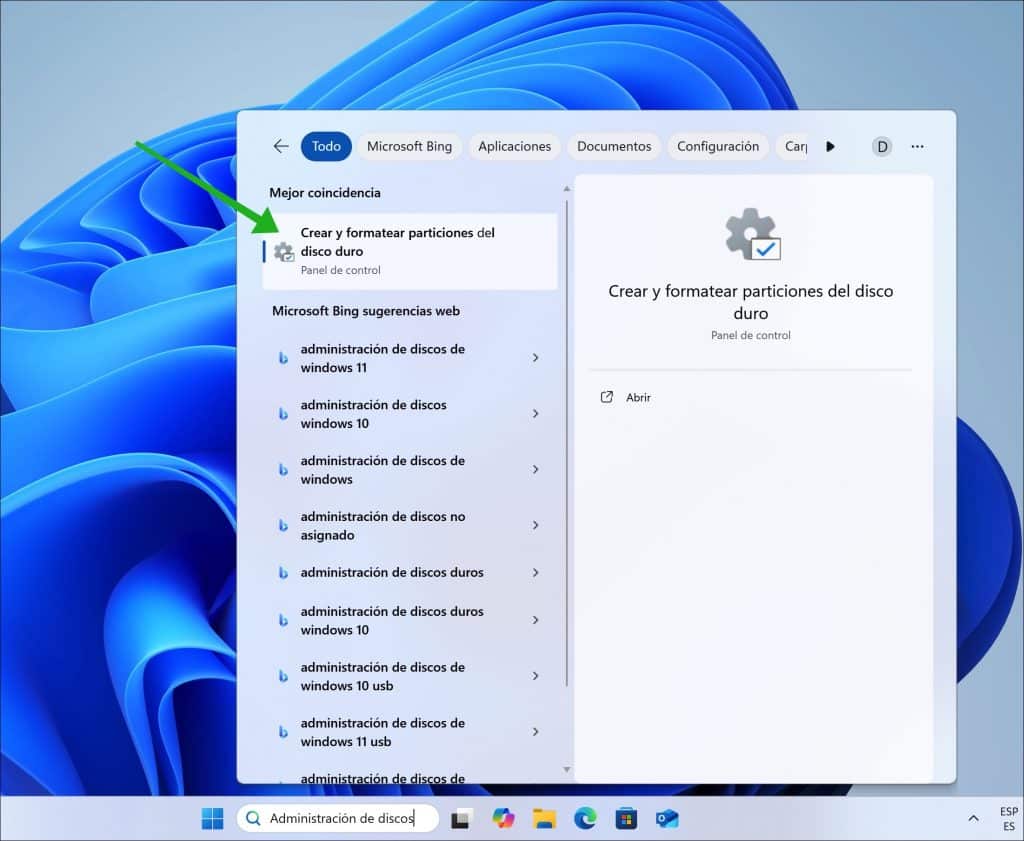The image size is (1024, 841).
Task: Open the Aplicaciones filter tab
Action: tap(515, 146)
